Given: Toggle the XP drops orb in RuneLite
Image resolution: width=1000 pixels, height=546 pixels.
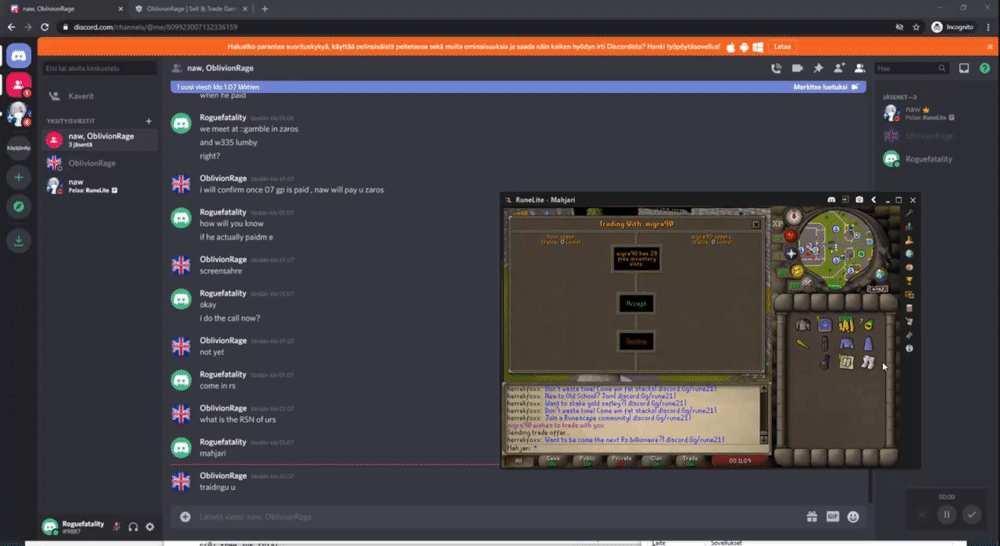Looking at the screenshot, I should [x=777, y=224].
